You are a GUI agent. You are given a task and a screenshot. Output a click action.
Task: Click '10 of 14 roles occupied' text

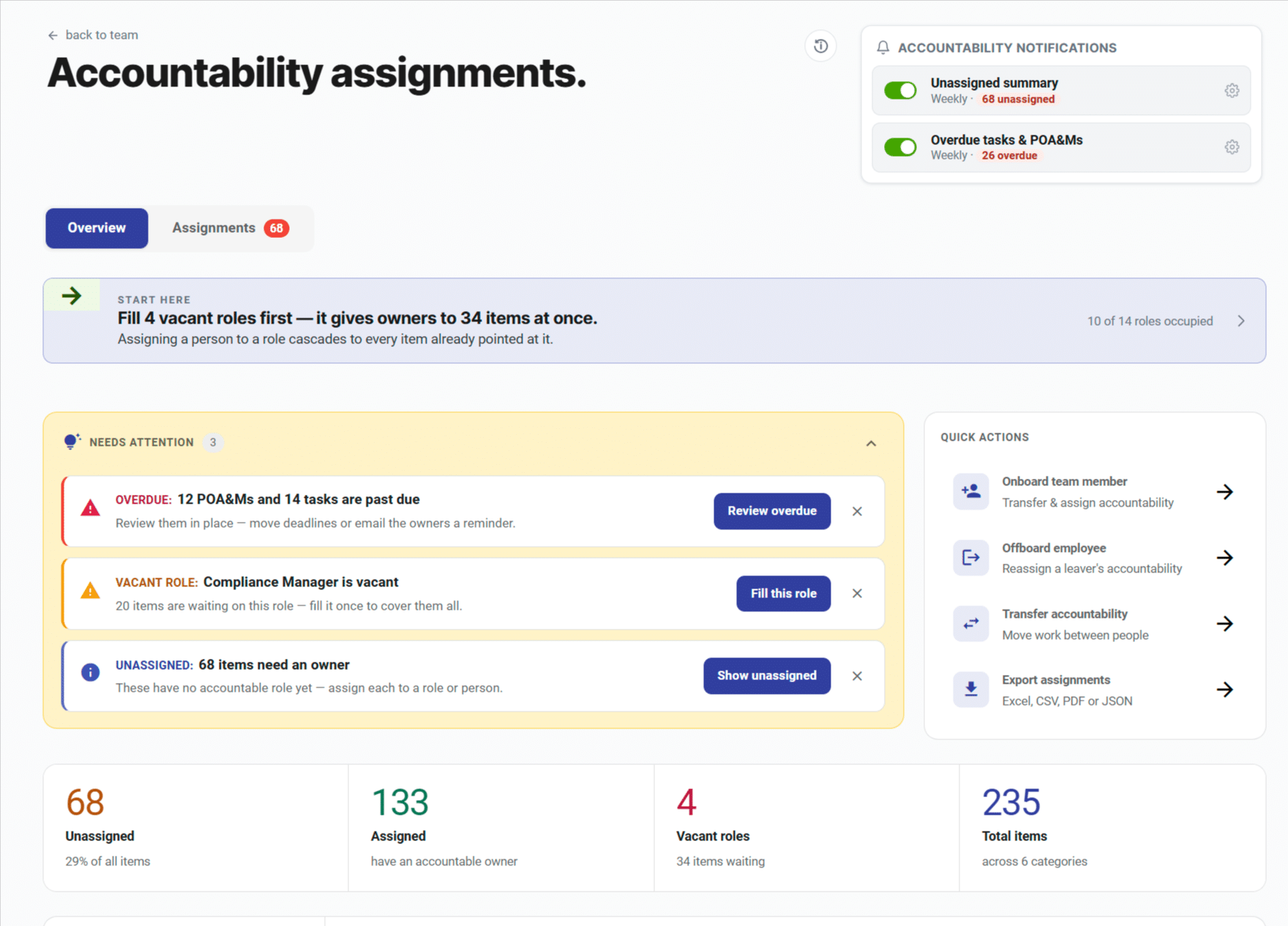[1150, 321]
